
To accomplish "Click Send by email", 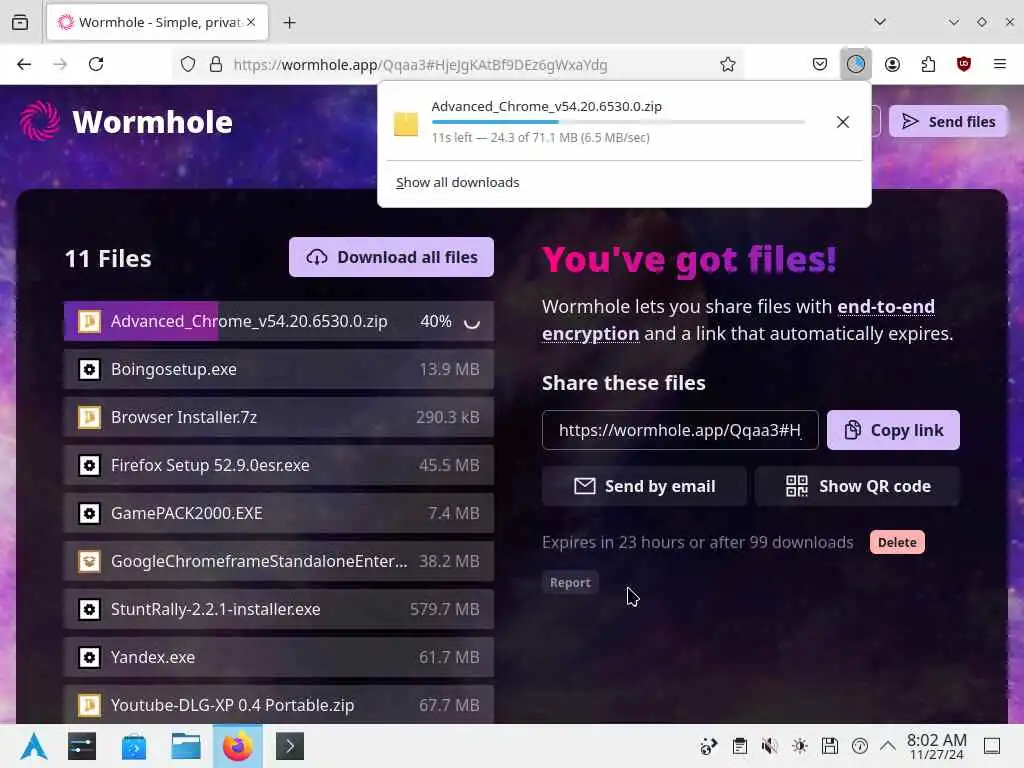I will [644, 487].
